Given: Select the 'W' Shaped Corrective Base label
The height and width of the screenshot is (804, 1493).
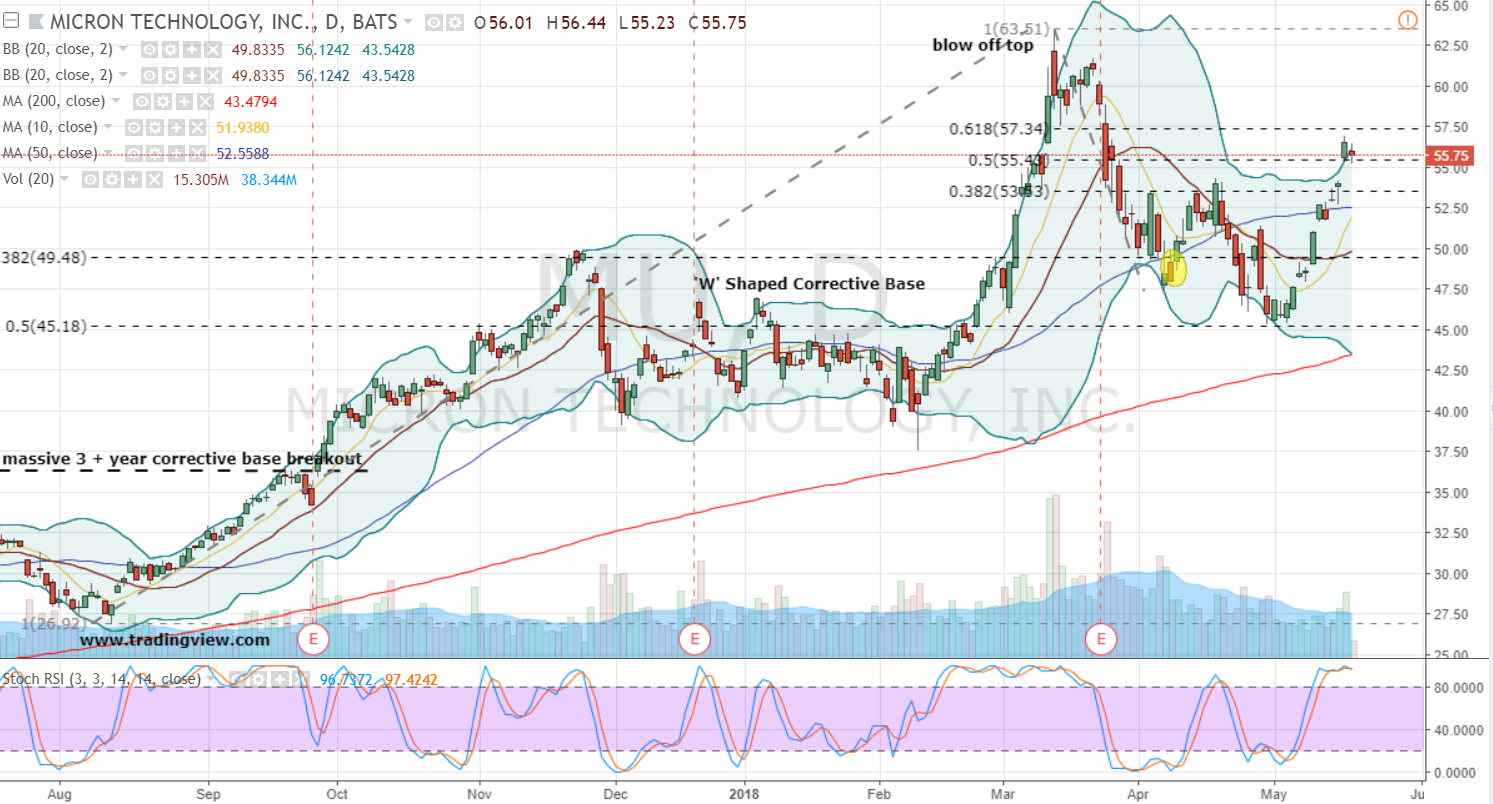Looking at the screenshot, I should click(x=811, y=283).
